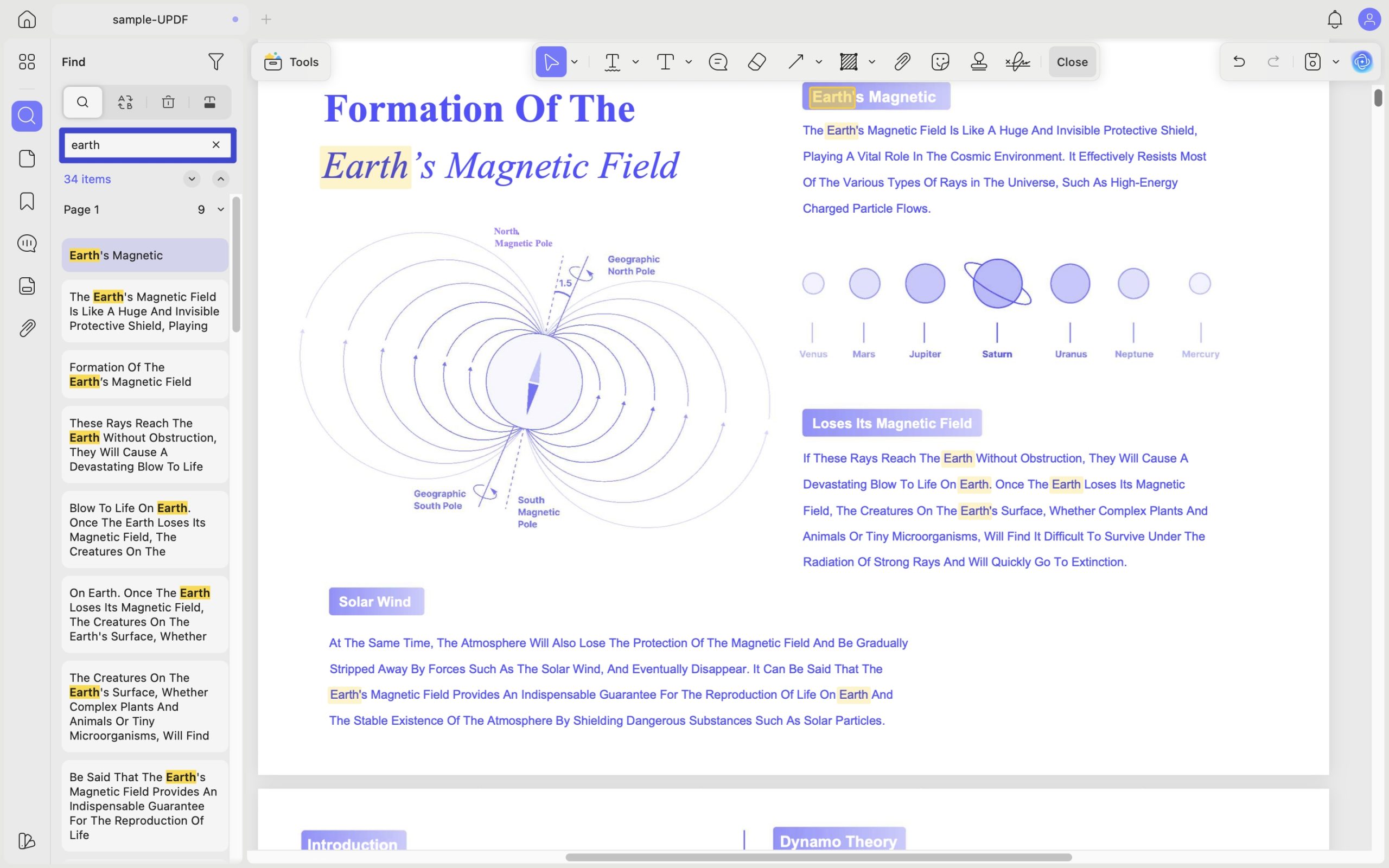
Task: Open UPDF AI assistant icon
Action: [1362, 61]
